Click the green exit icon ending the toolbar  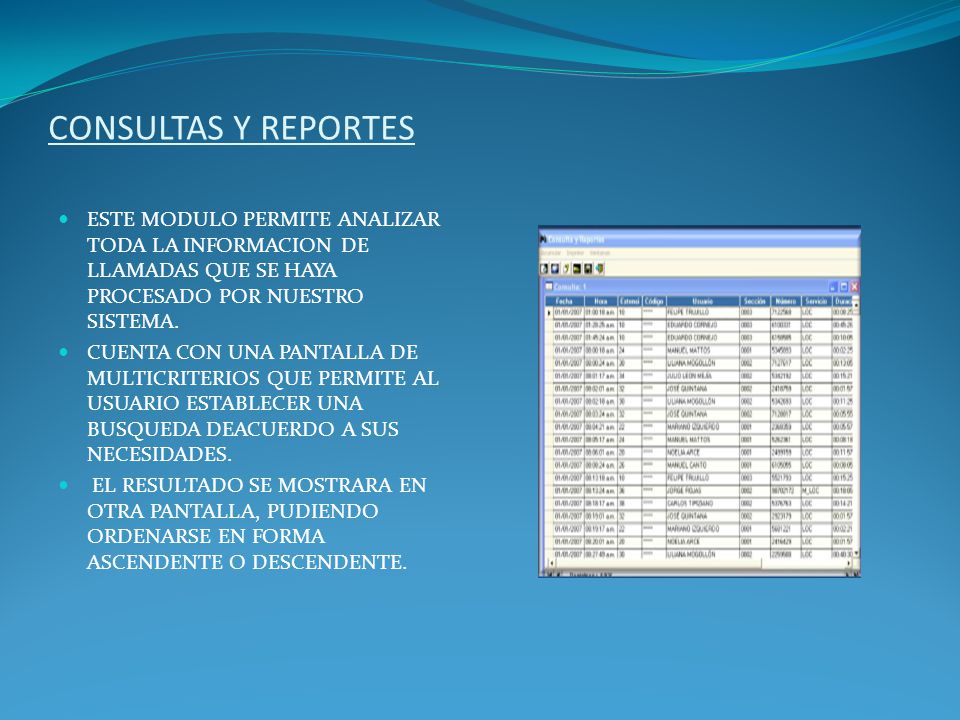pyautogui.click(x=599, y=269)
